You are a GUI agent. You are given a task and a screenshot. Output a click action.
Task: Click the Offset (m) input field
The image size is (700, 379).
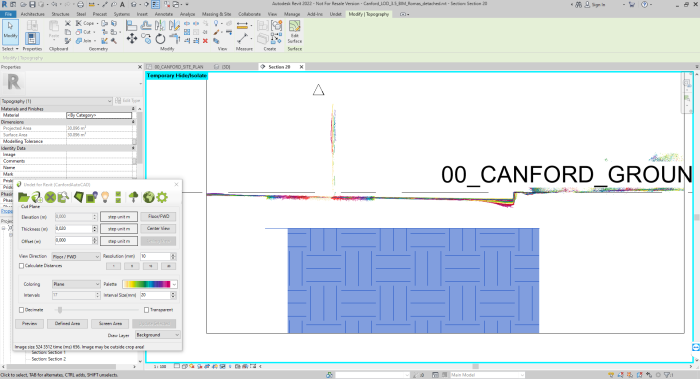[x=74, y=241]
